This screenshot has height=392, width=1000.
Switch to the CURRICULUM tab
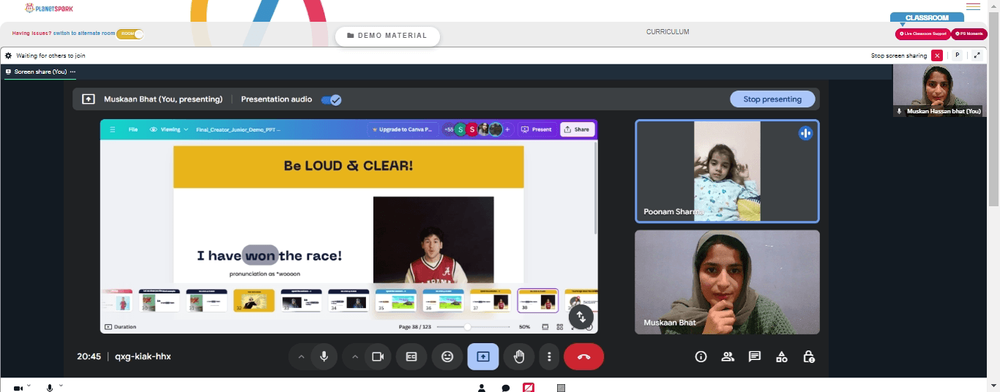(x=667, y=32)
